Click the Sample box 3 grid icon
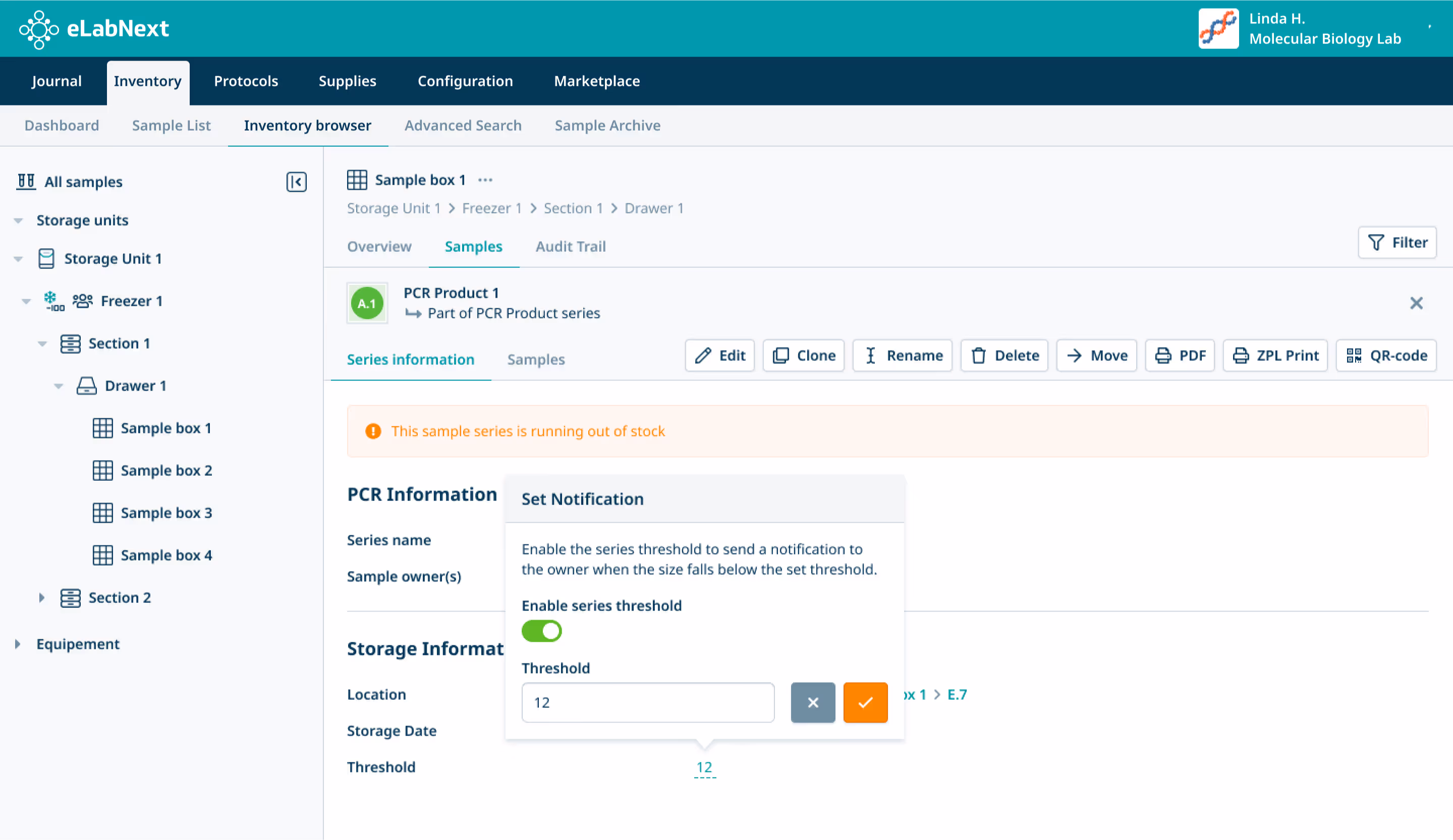The image size is (1453, 840). pos(102,513)
